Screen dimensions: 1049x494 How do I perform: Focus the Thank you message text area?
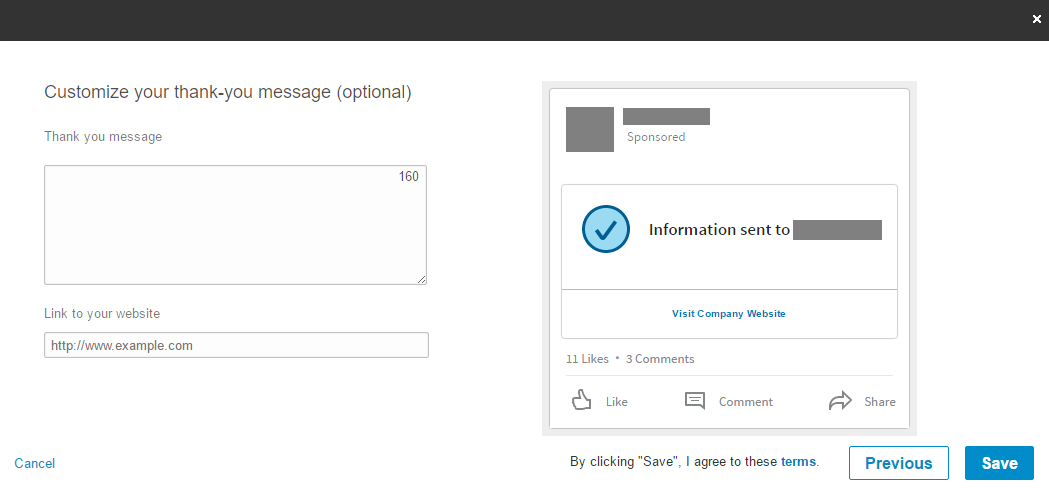(235, 225)
